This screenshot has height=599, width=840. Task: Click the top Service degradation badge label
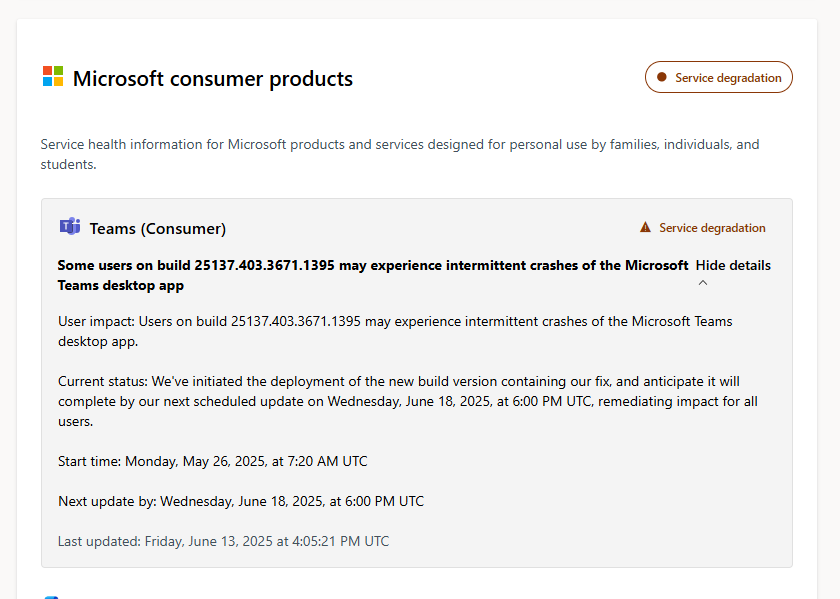727,77
